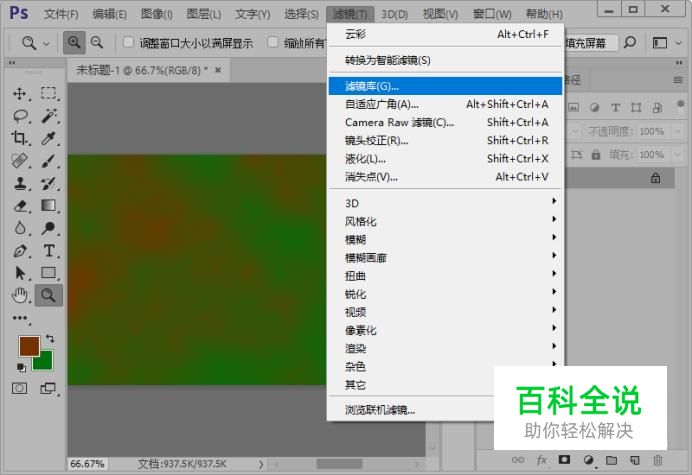This screenshot has height=475, width=692.
Task: Select the Path Selection tool
Action: [x=19, y=273]
